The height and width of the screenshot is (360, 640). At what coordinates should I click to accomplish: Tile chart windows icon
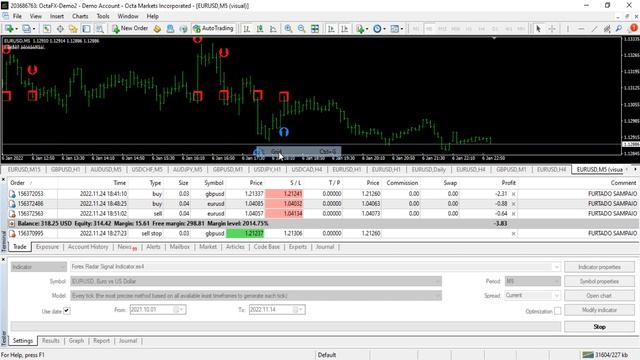coord(315,29)
